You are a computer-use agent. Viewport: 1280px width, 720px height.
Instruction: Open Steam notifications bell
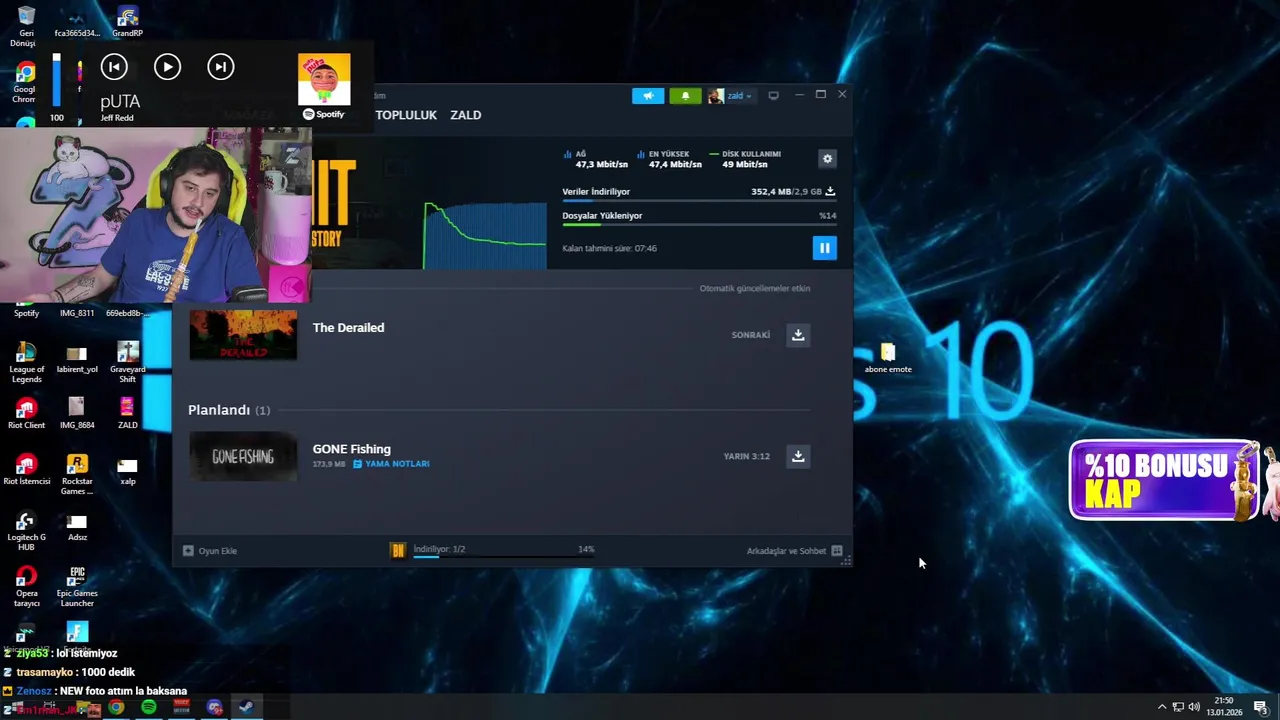685,96
